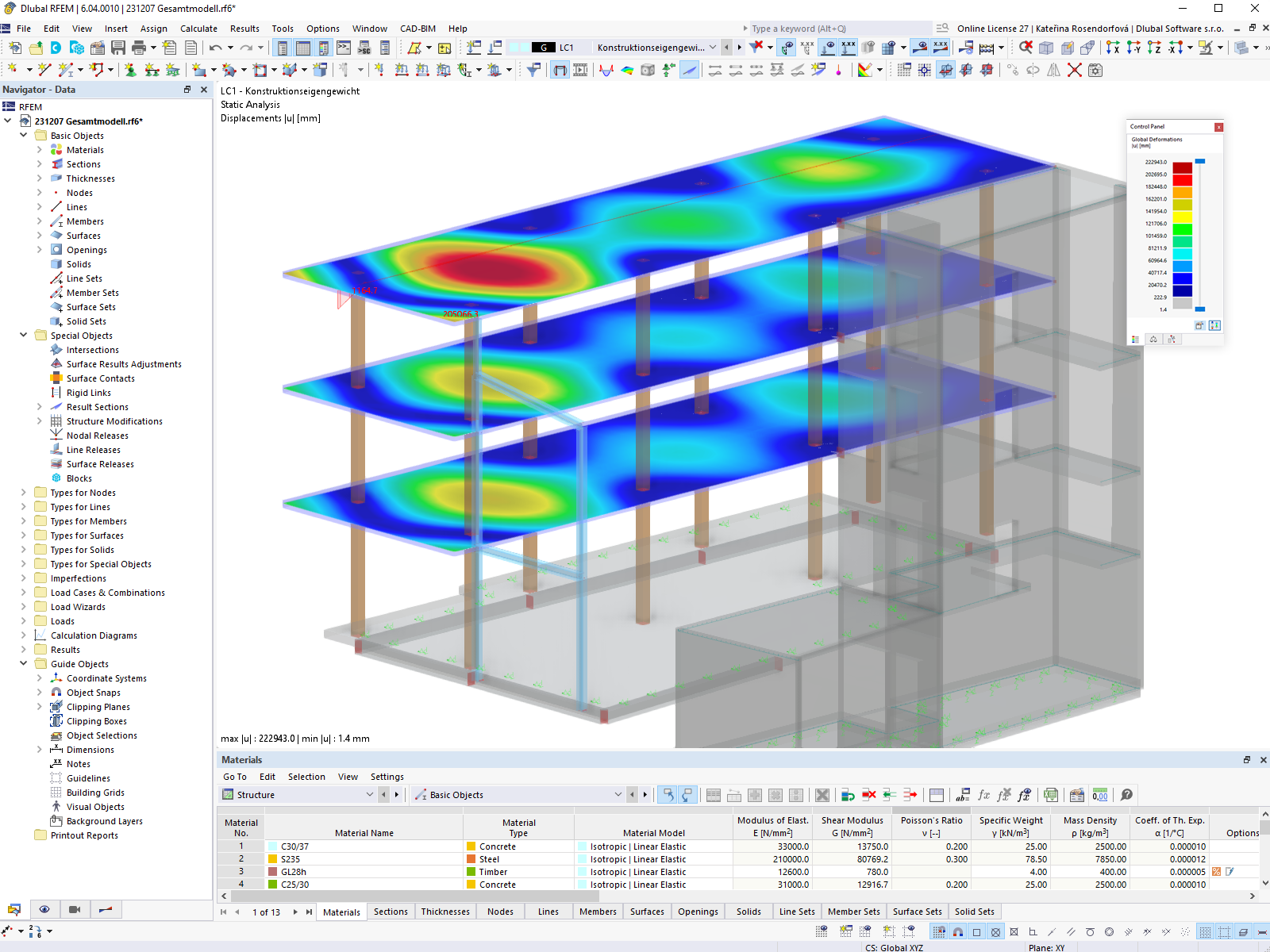The height and width of the screenshot is (952, 1270).
Task: Click Selection menu in the Materials panel
Action: coord(306,777)
